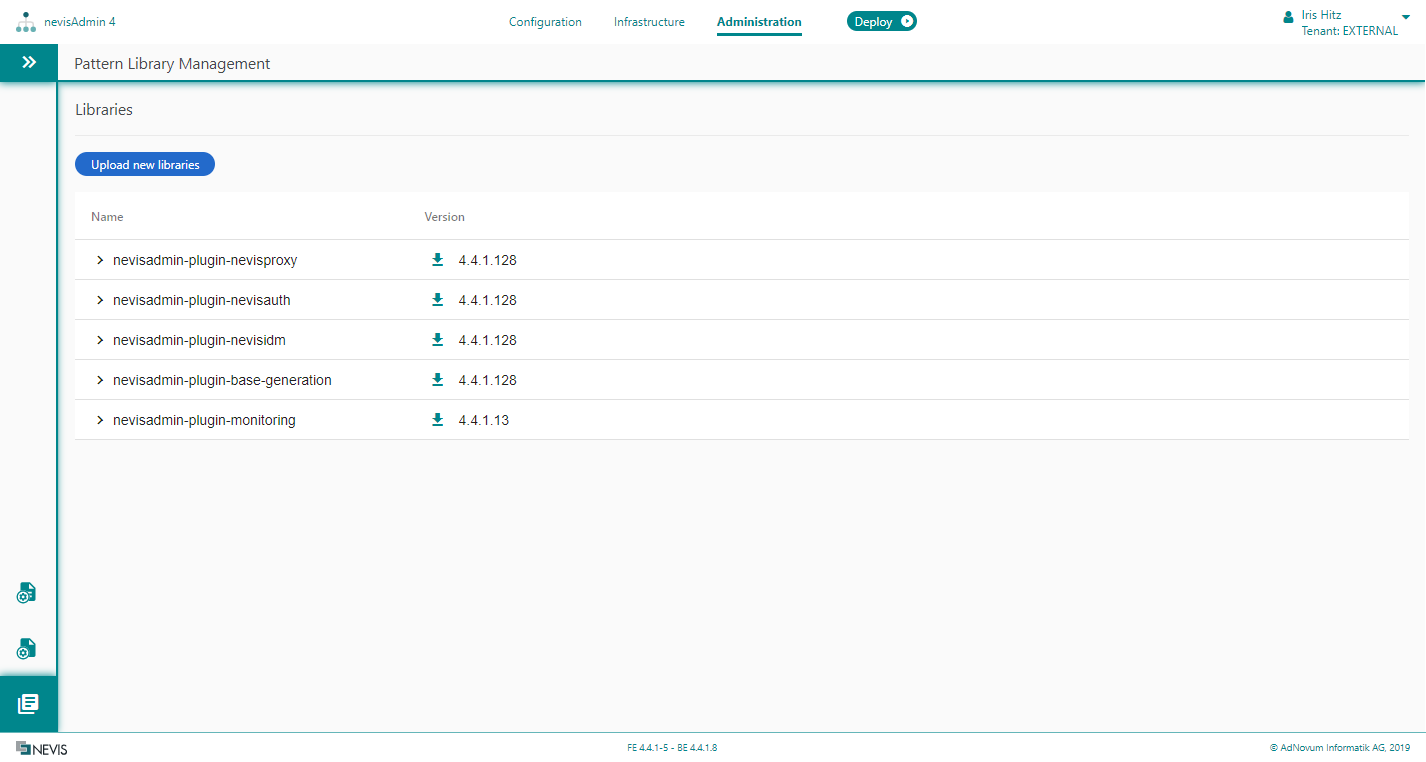This screenshot has width=1426, height=762.
Task: Expand the nevisadmin-plugin-nevisproxy row
Action: [x=100, y=260]
